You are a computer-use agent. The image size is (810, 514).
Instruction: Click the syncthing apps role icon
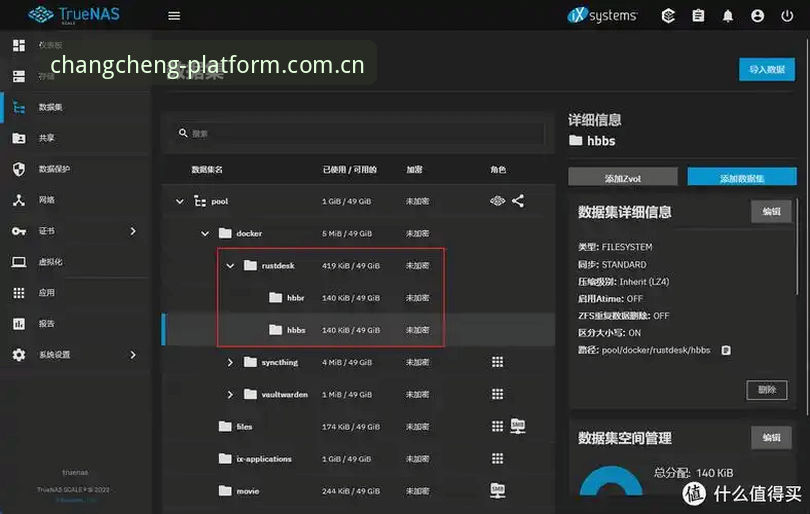(x=497, y=362)
